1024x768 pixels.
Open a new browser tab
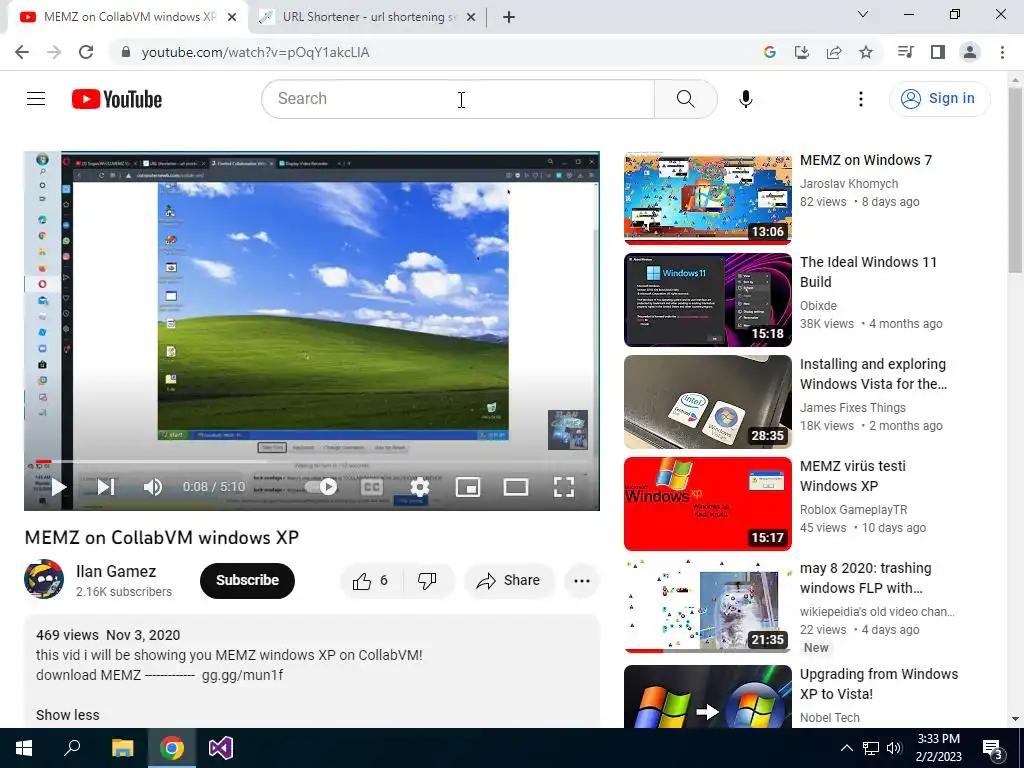click(509, 17)
